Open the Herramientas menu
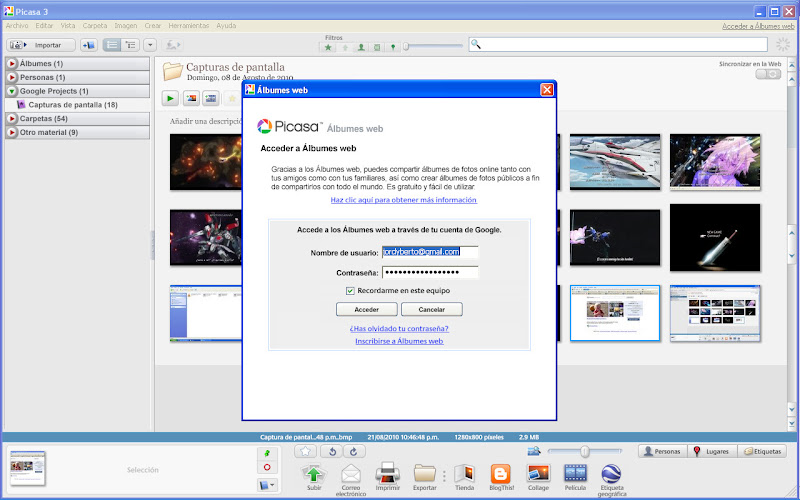 189,26
